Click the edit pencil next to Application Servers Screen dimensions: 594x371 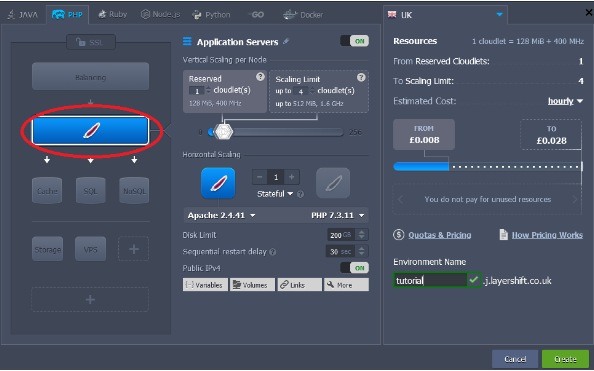[286, 41]
